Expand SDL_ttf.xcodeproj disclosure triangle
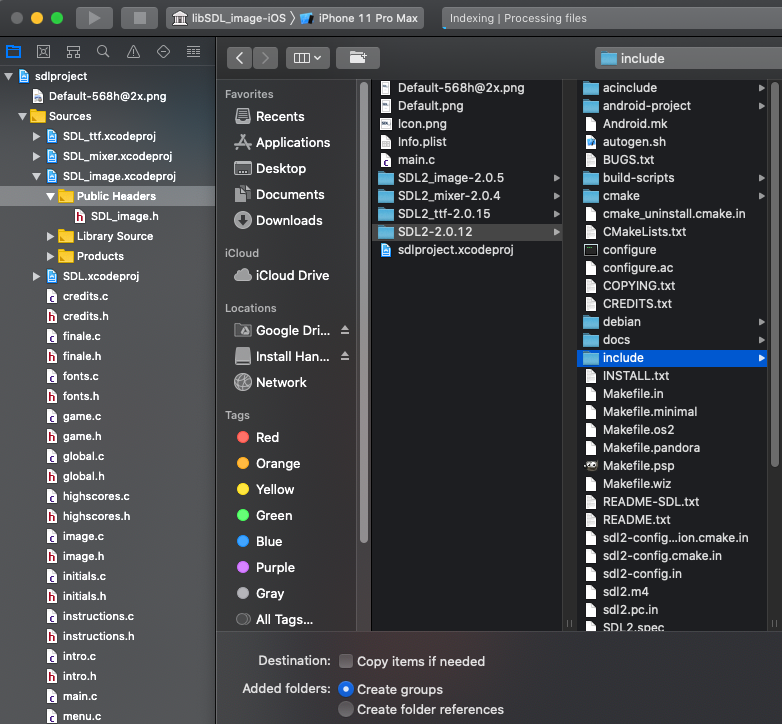The image size is (782, 724). 36,136
